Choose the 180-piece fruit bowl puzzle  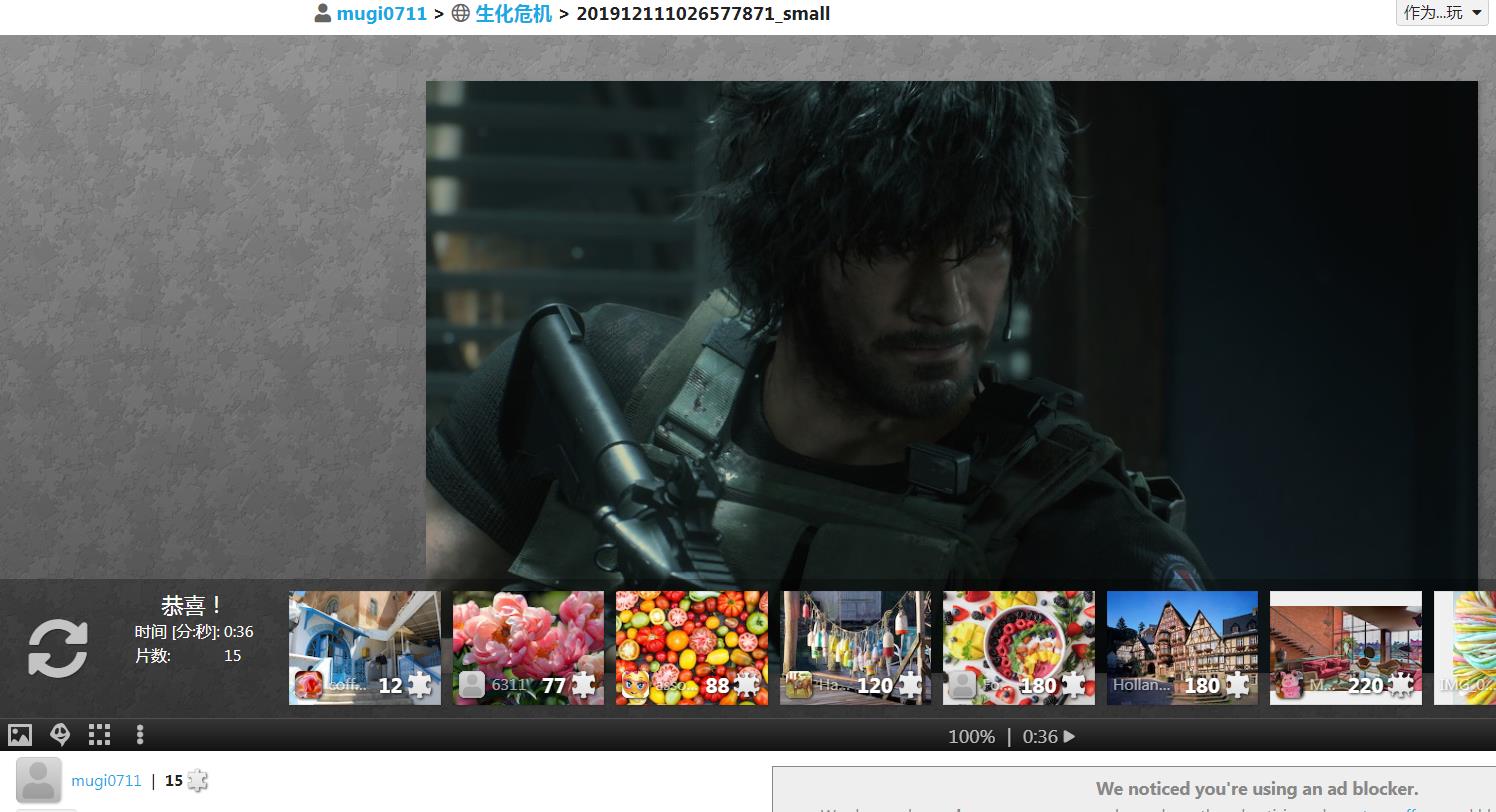(x=1018, y=647)
